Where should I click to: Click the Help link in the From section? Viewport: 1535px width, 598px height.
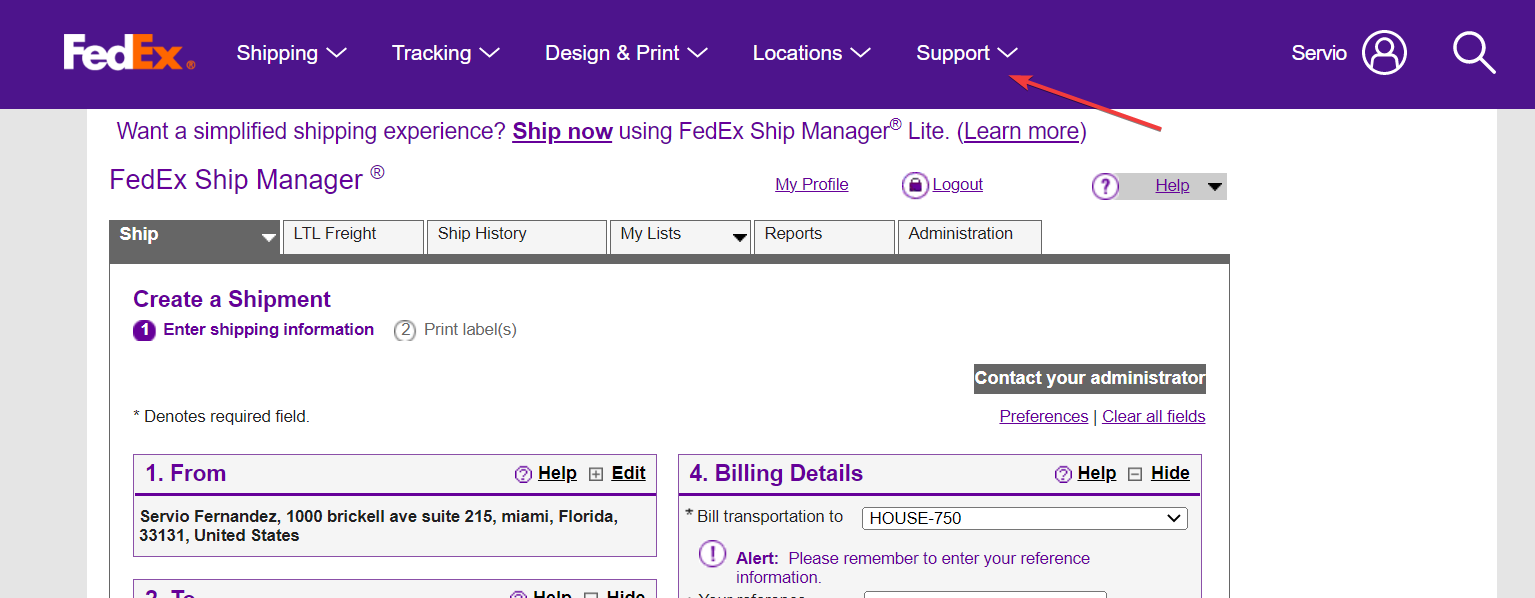pos(557,474)
